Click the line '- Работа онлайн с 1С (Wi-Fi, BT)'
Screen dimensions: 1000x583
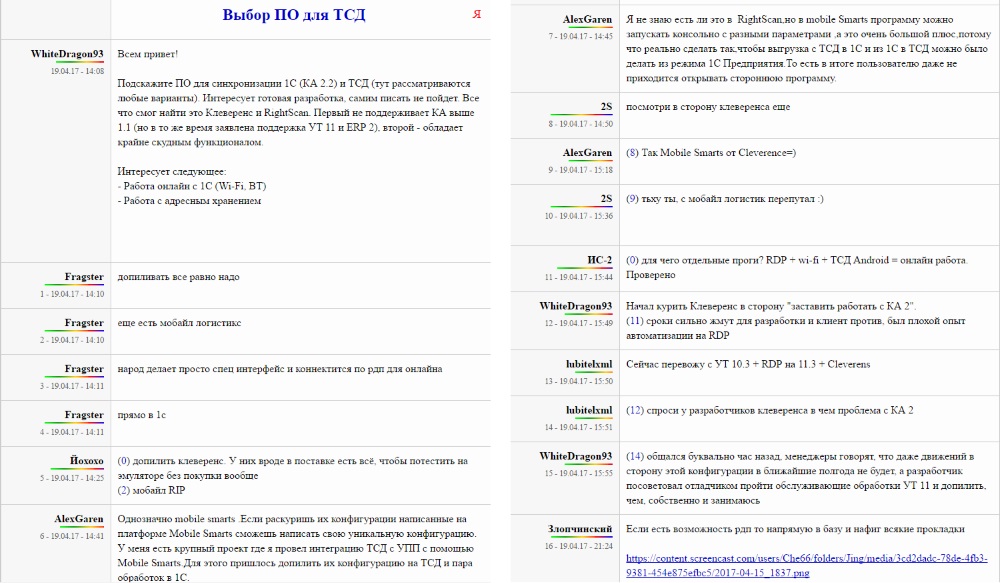(x=192, y=186)
